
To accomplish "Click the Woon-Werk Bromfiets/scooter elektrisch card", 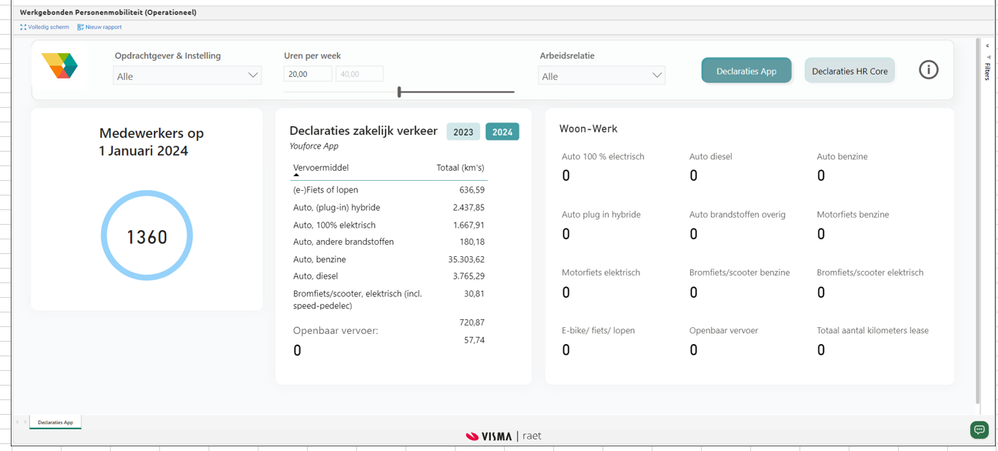I will [870, 283].
